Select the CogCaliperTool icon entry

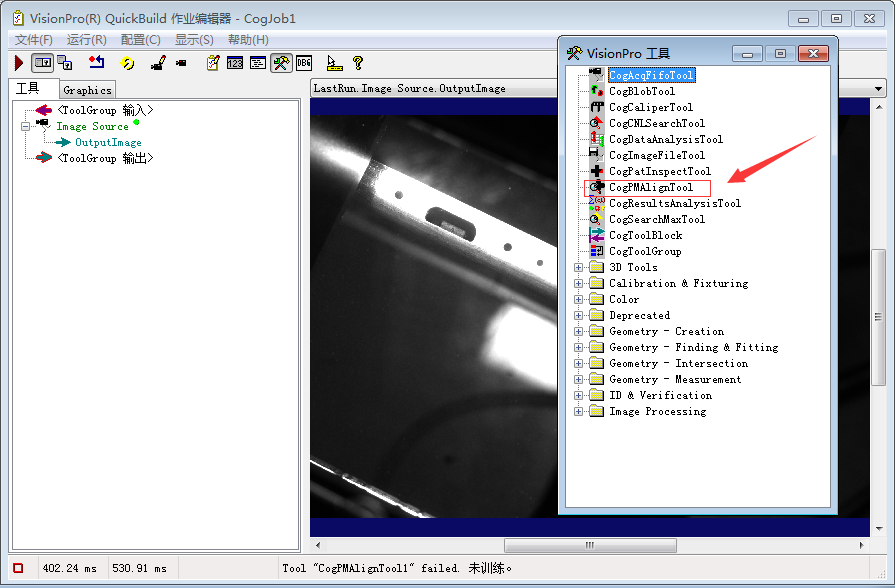click(x=596, y=107)
